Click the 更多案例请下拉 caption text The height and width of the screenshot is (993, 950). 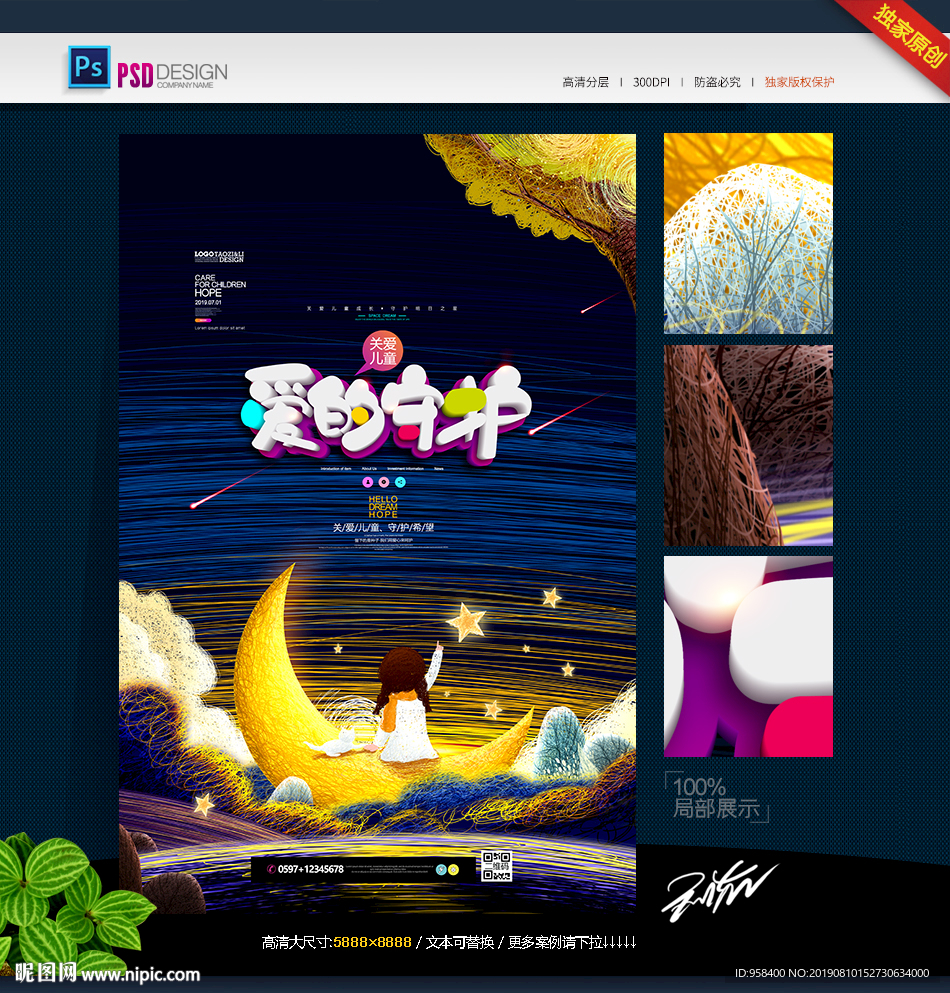[555, 942]
